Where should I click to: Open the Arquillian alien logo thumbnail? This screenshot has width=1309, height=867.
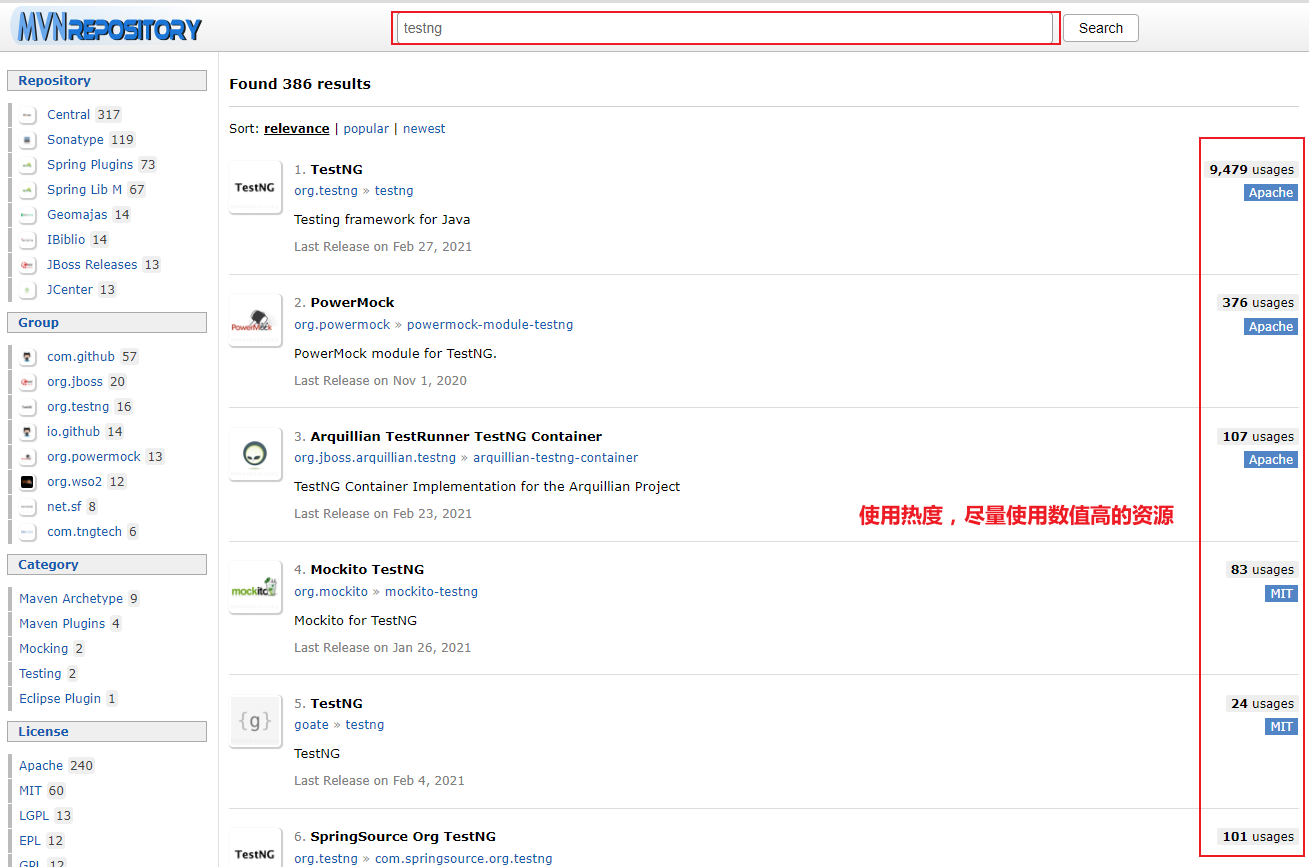pos(255,454)
